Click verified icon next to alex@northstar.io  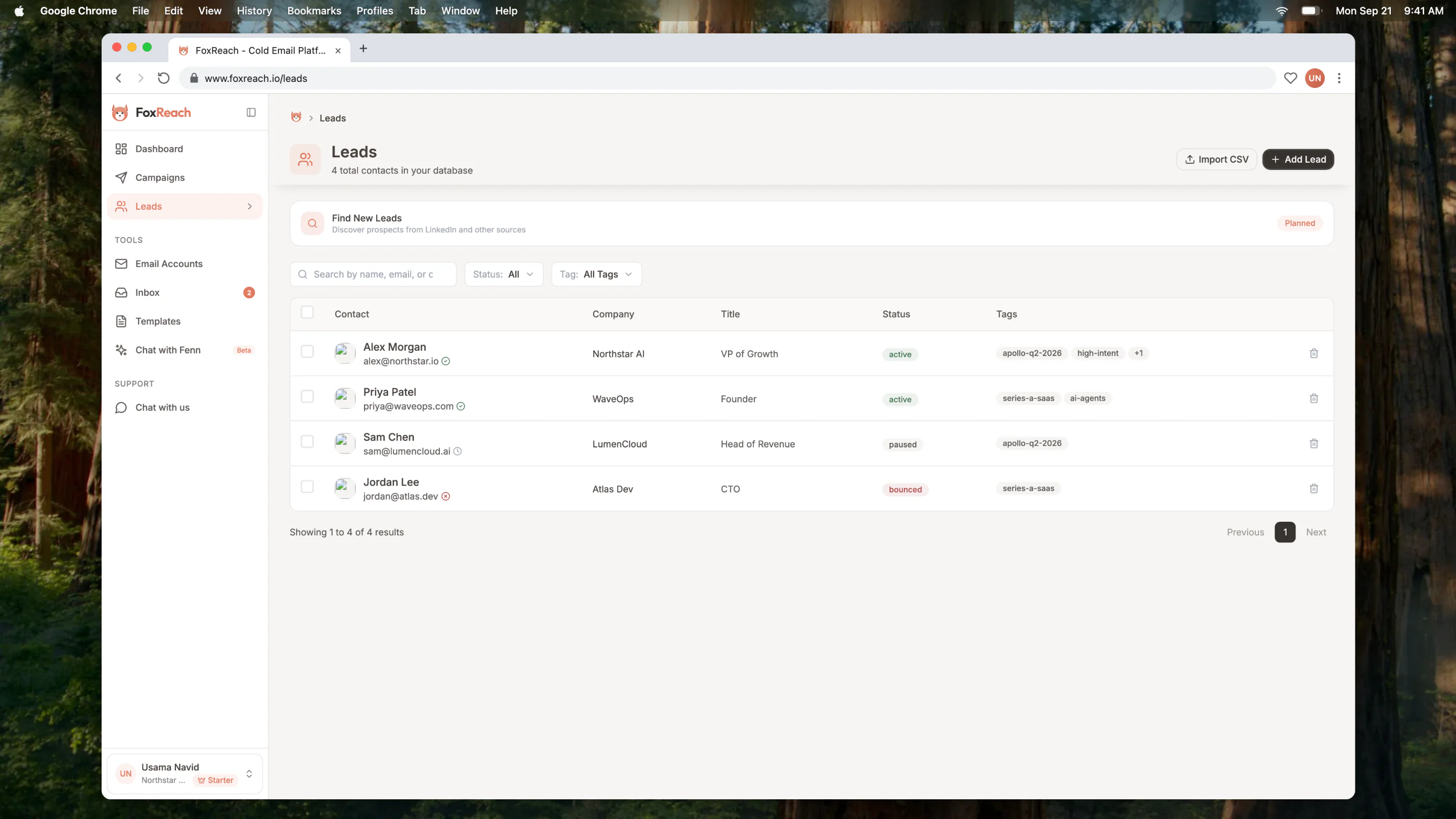(446, 361)
